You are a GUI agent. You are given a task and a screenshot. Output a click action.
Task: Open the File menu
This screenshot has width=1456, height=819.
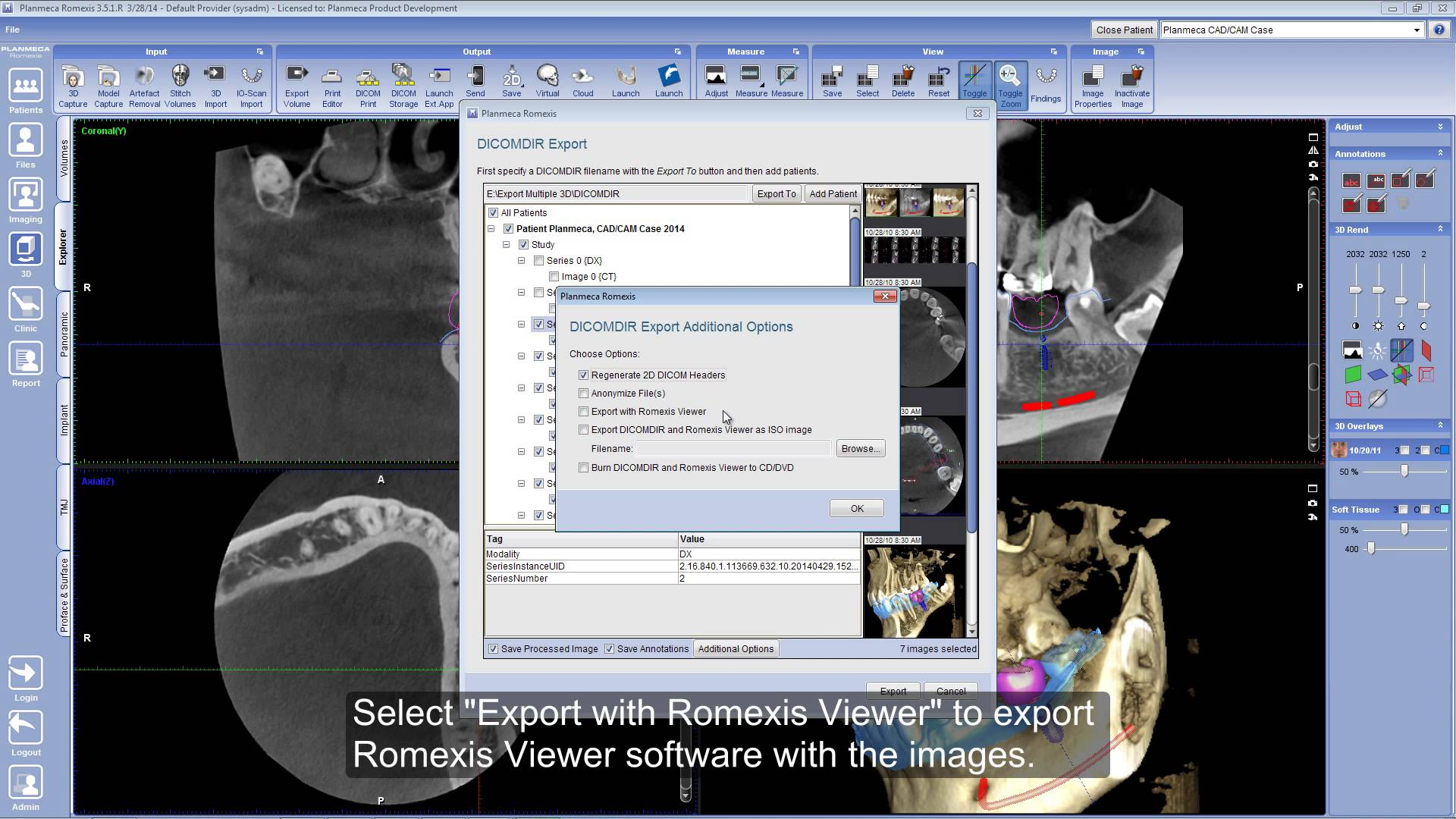(x=12, y=30)
